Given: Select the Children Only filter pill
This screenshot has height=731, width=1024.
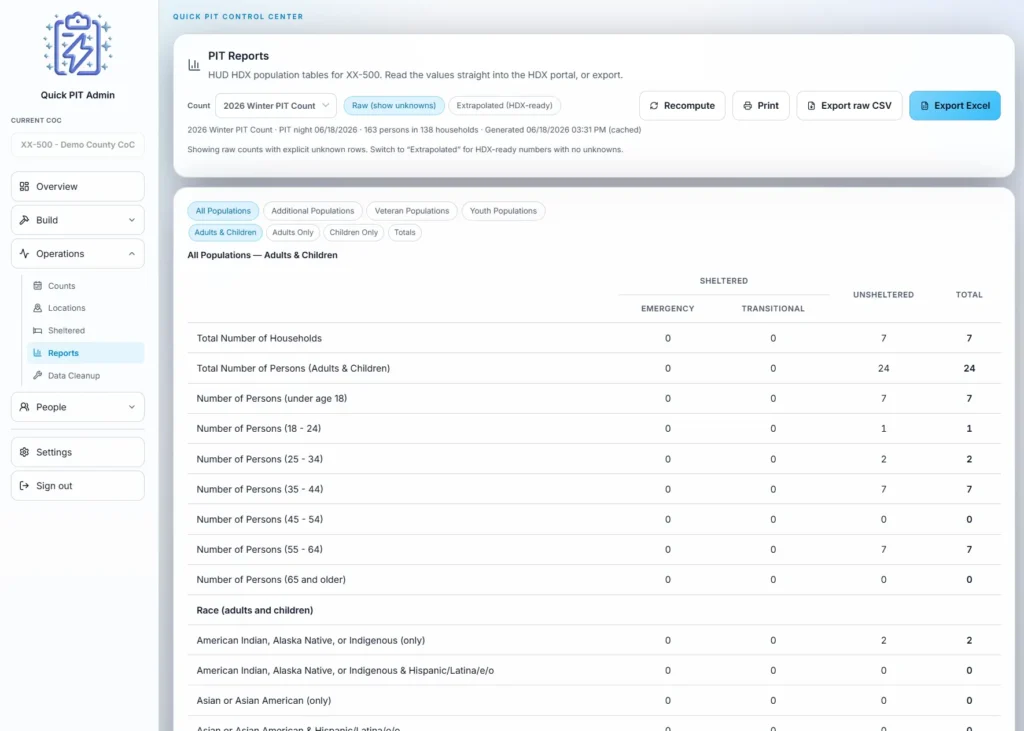Looking at the screenshot, I should coord(353,233).
